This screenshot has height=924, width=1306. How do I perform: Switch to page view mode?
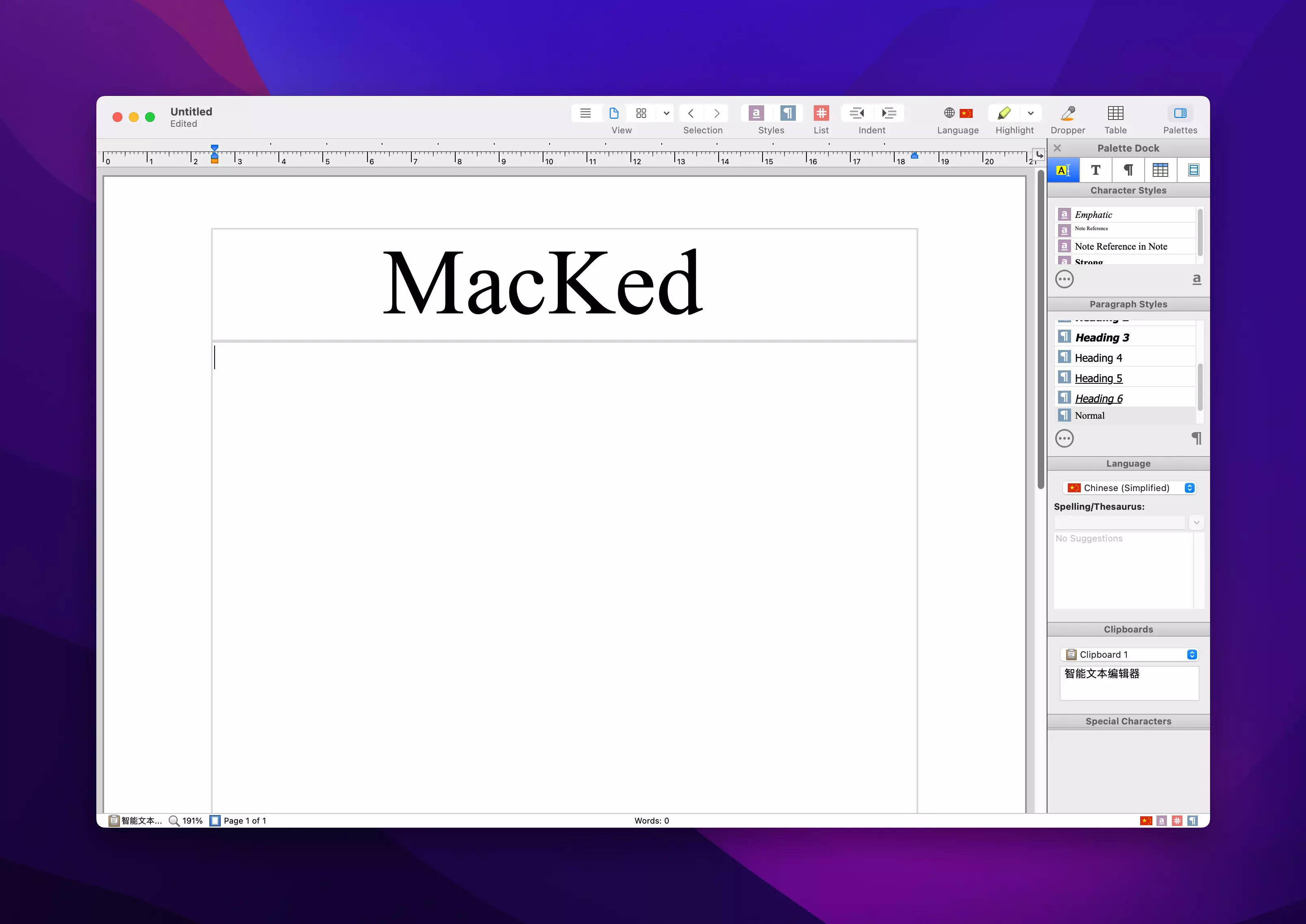coord(614,113)
